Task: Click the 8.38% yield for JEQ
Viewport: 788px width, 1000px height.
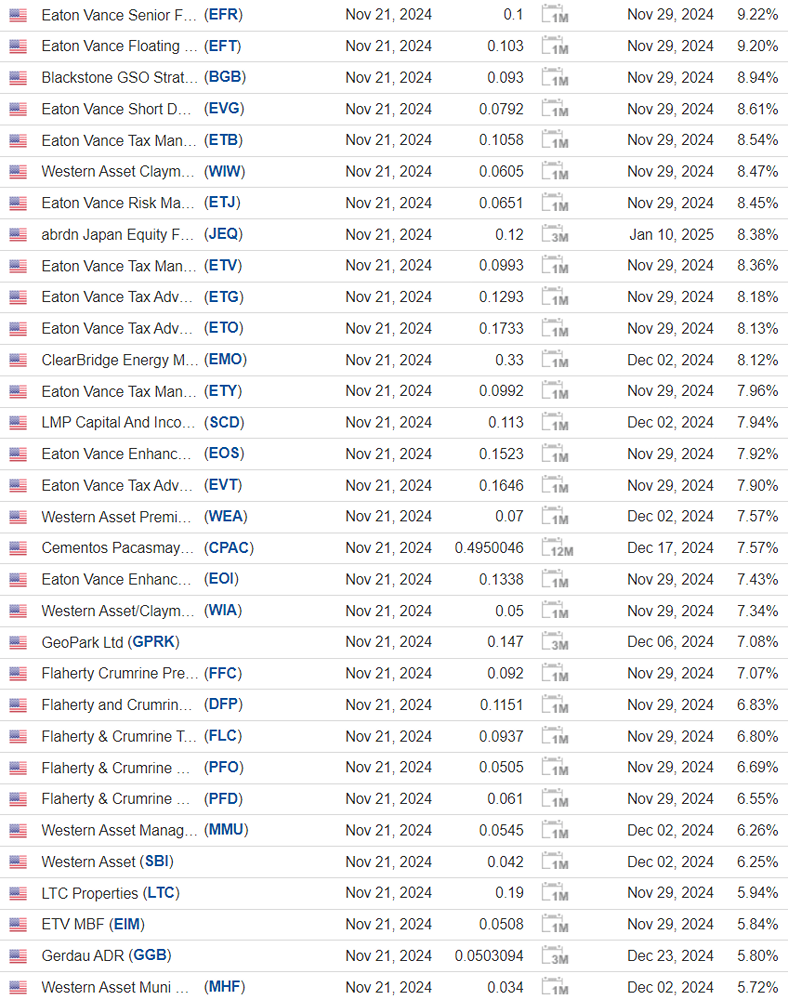Action: (756, 234)
